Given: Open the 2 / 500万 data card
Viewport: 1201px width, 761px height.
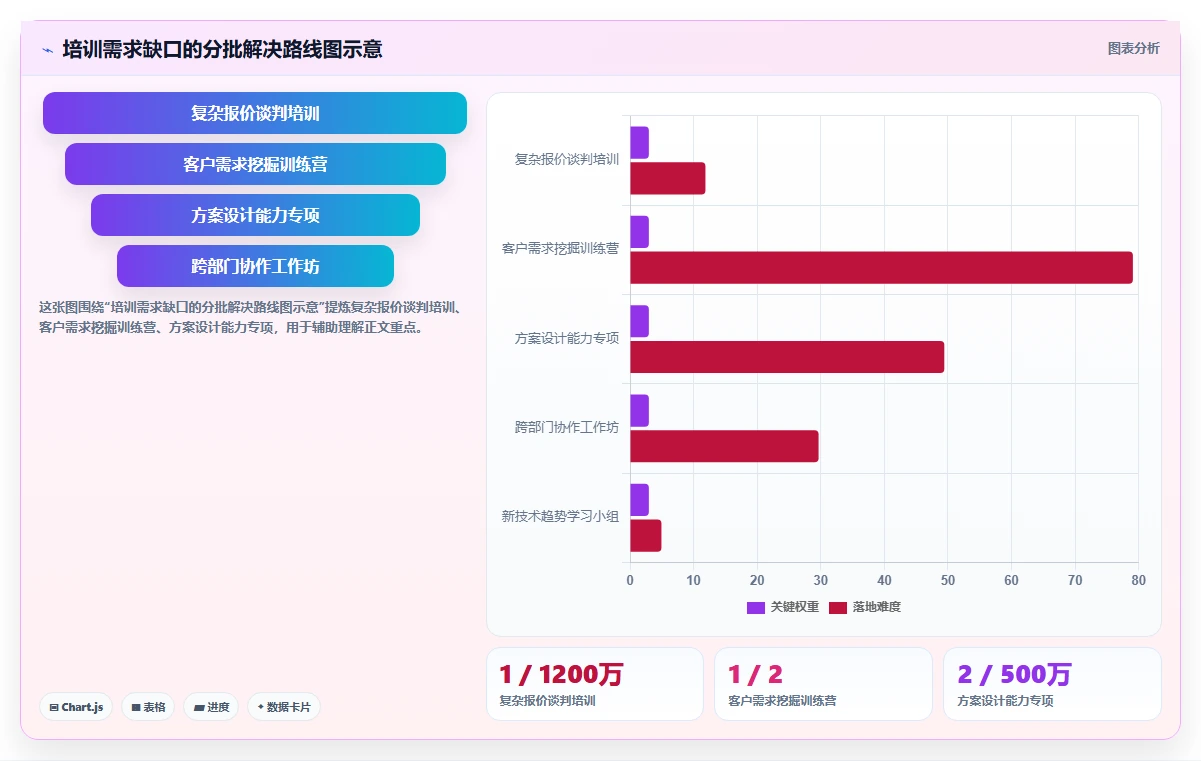Looking at the screenshot, I should tap(1052, 684).
